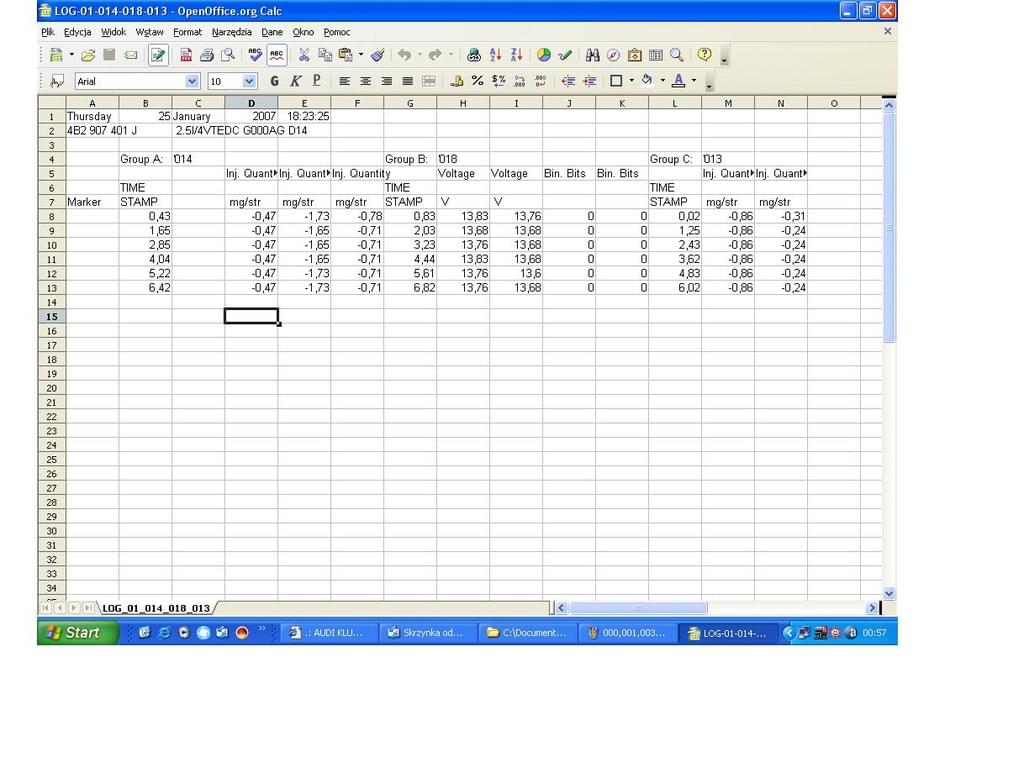The height and width of the screenshot is (757, 1024).
Task: Apply font color with A icon
Action: (x=679, y=81)
